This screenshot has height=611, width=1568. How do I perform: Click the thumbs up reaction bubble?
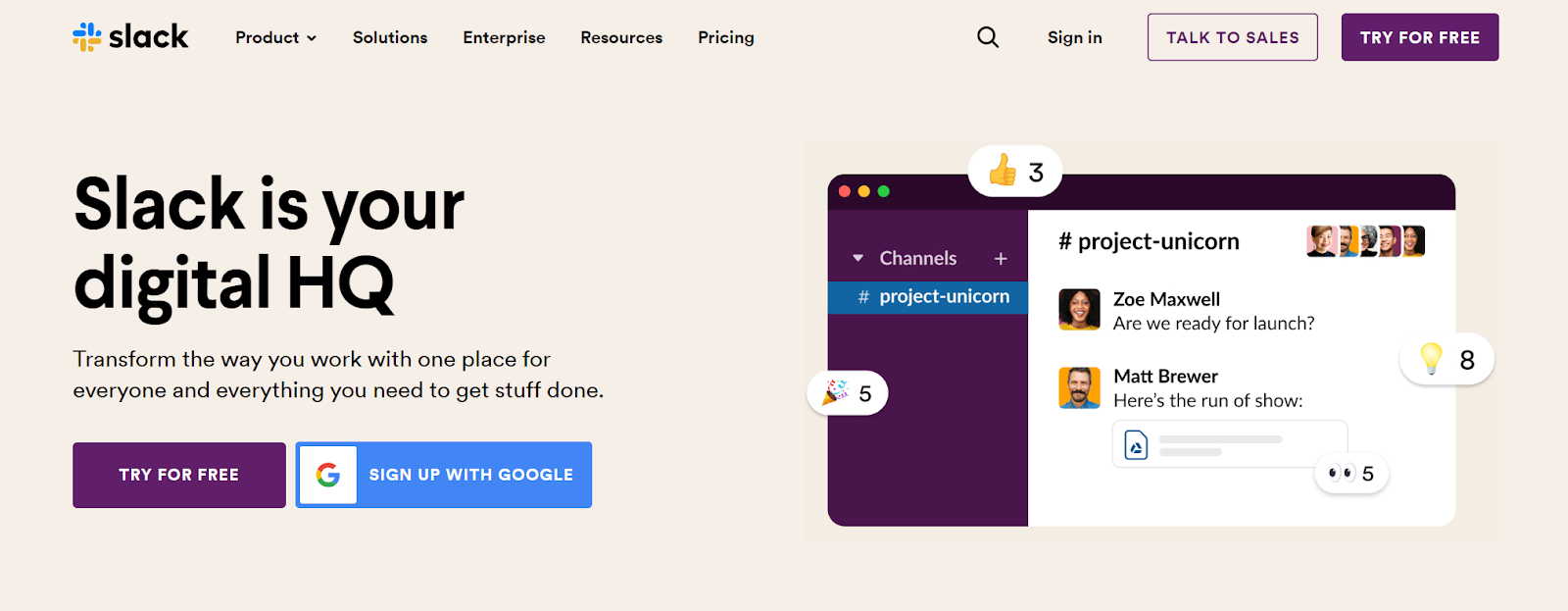pos(1015,172)
